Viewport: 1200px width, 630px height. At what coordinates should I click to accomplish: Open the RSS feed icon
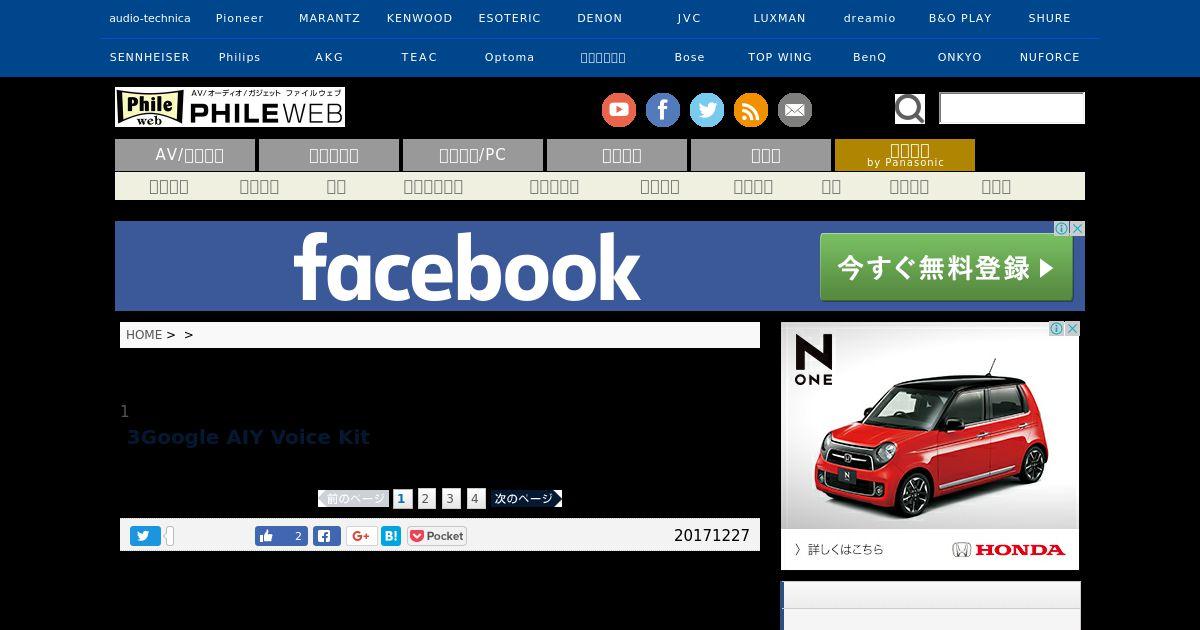(x=751, y=110)
